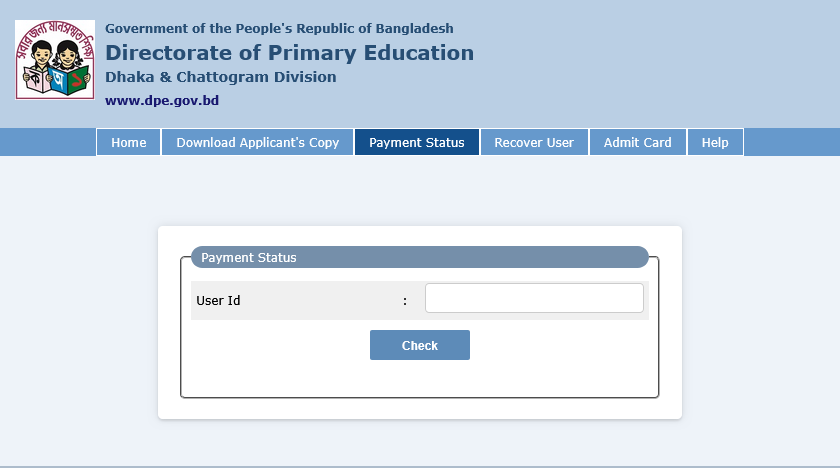This screenshot has height=468, width=840.
Task: Click the Dhaka & Chattogram Division subtitle
Action: (x=220, y=77)
